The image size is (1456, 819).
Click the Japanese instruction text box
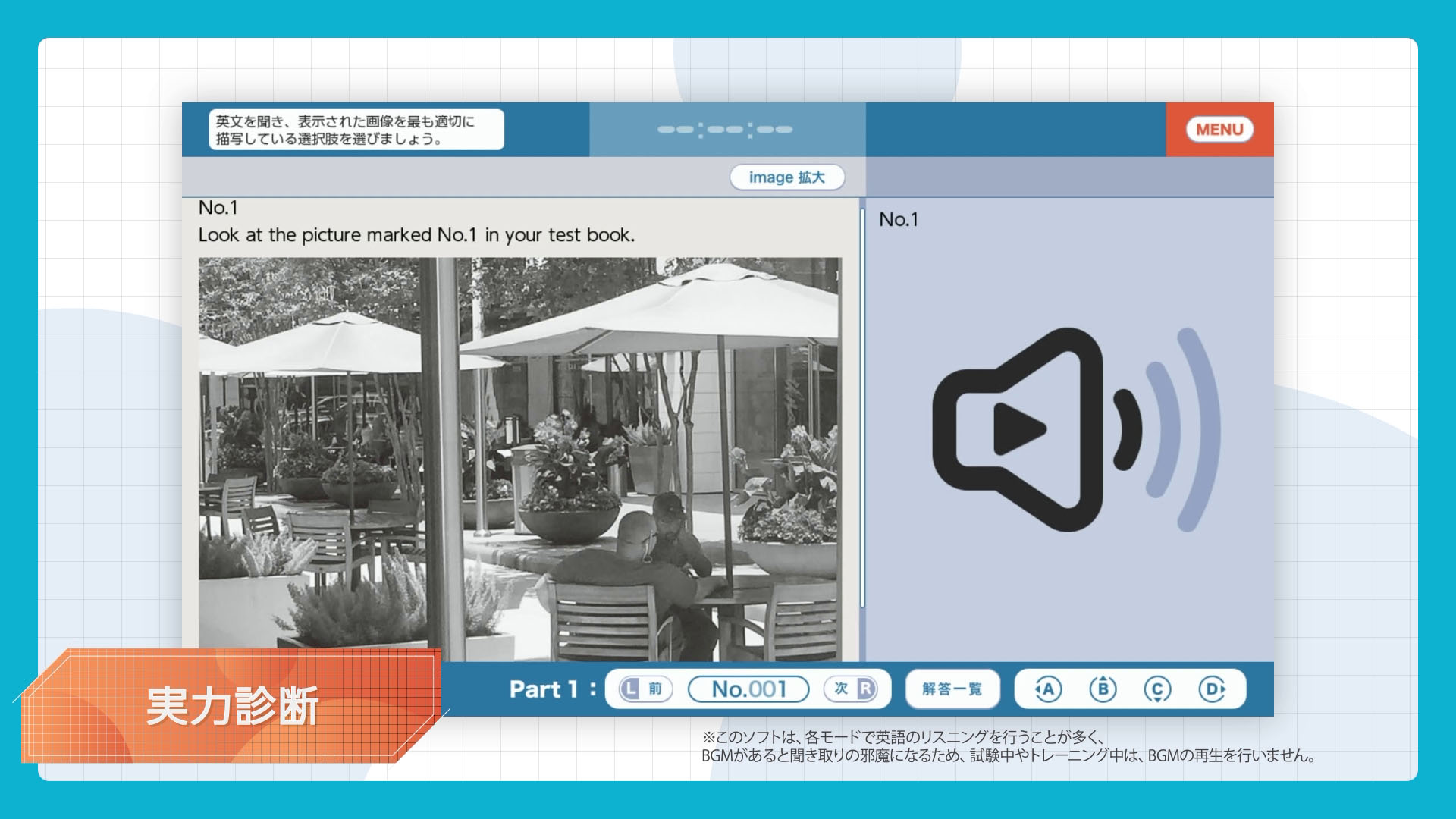[x=356, y=130]
